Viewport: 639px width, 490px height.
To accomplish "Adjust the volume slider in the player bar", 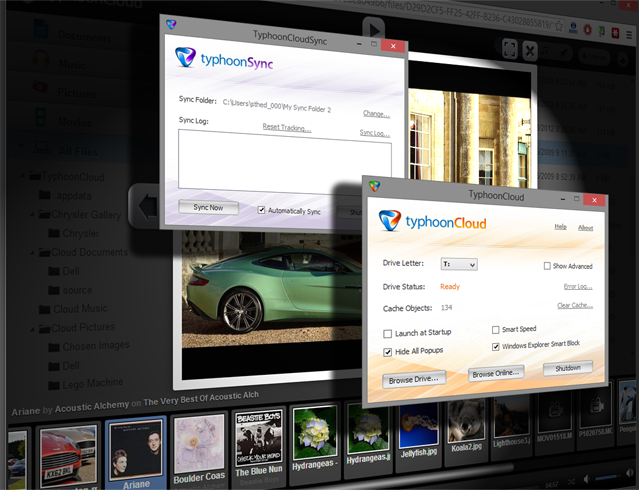I will (607, 477).
